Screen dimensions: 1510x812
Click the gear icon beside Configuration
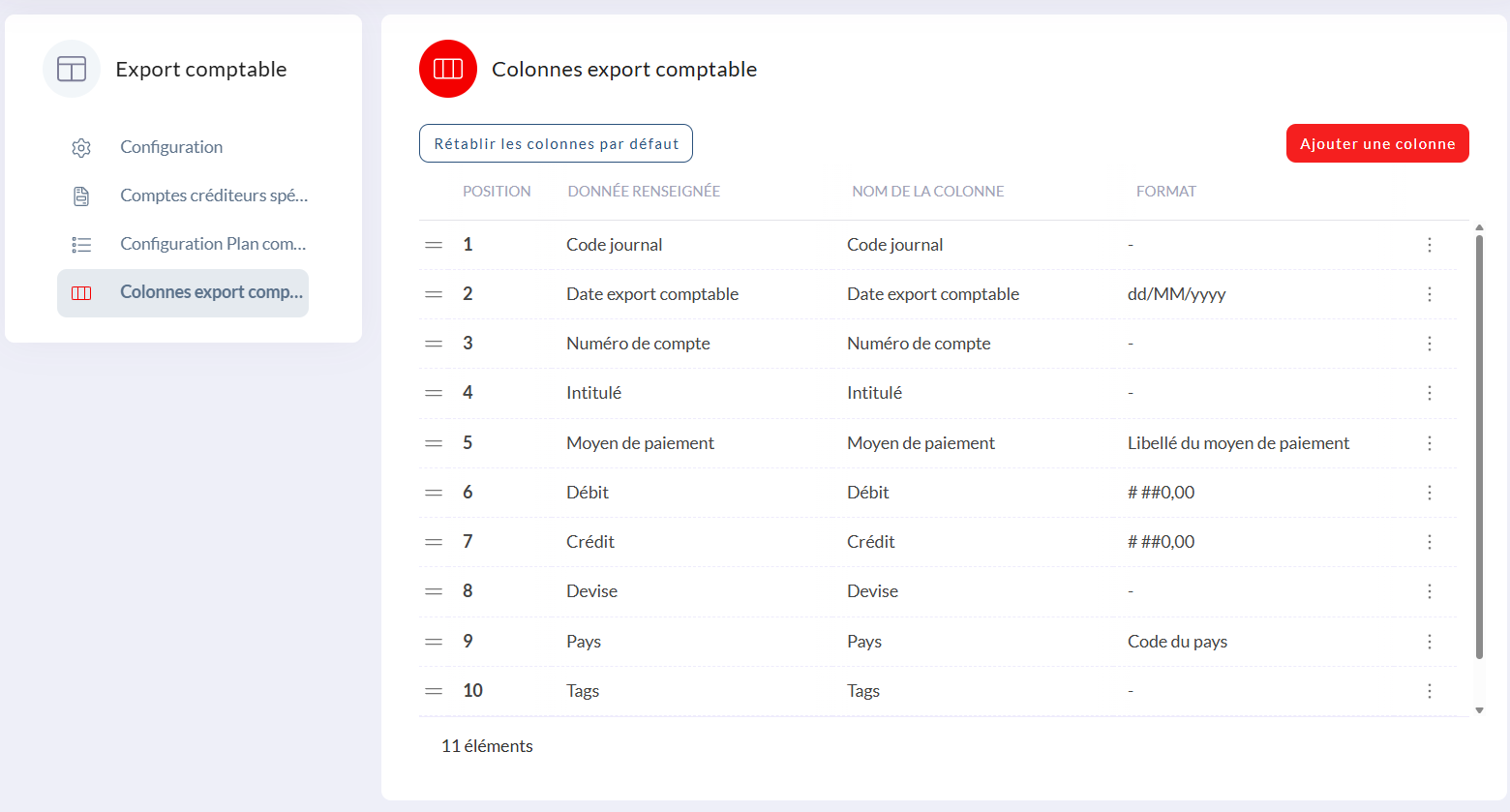point(81,147)
